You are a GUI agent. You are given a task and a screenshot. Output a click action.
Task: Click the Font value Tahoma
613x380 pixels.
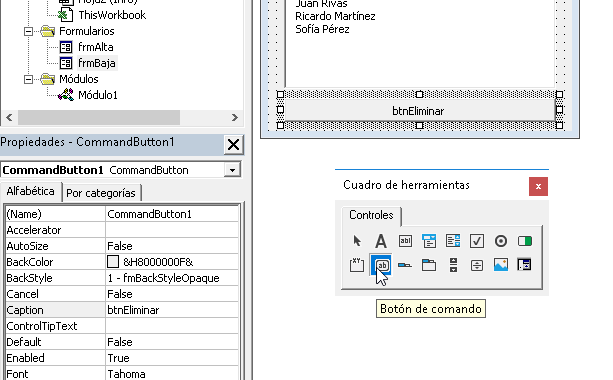click(172, 374)
